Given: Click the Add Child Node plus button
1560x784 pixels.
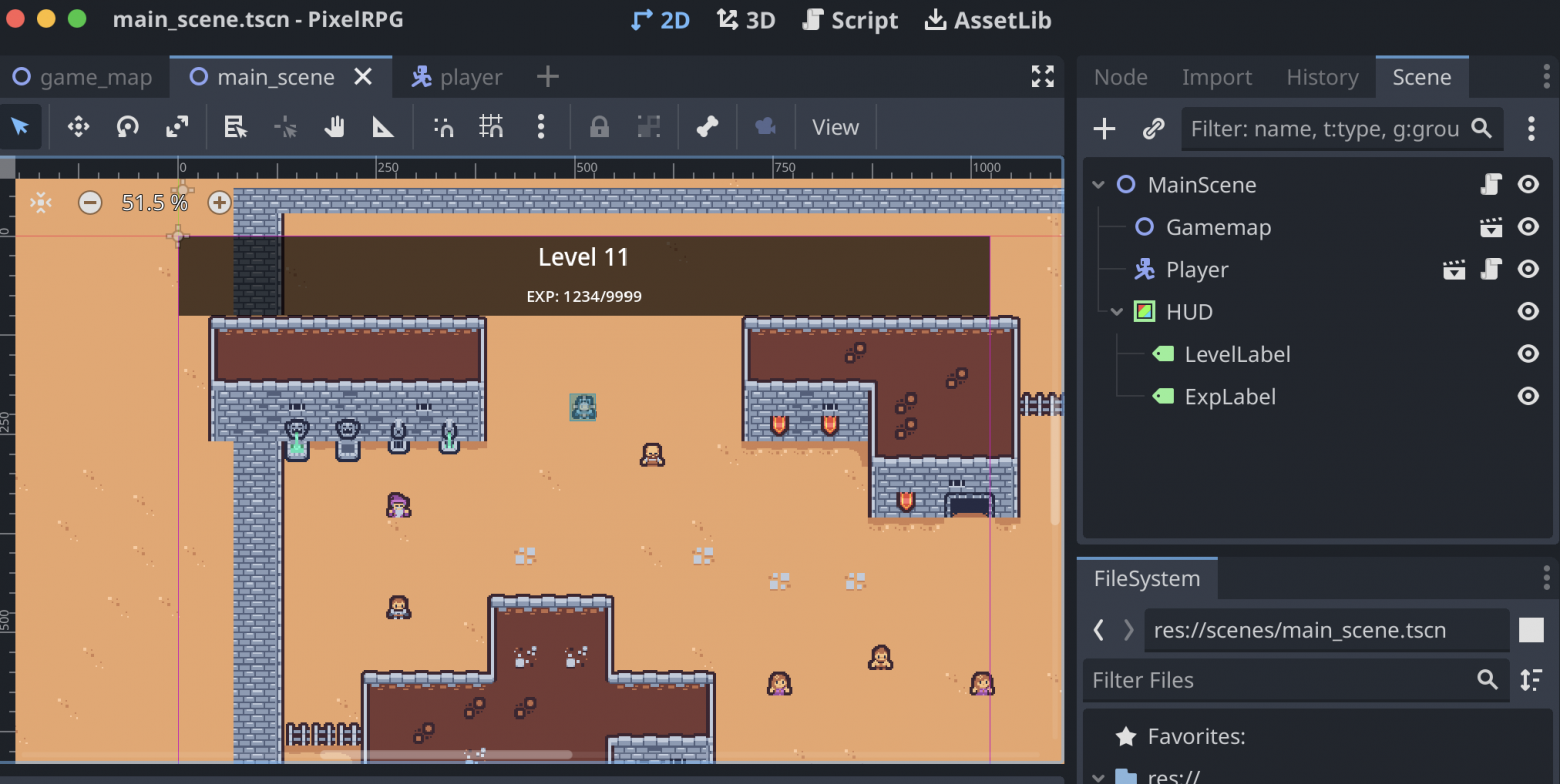Looking at the screenshot, I should click(x=1104, y=129).
